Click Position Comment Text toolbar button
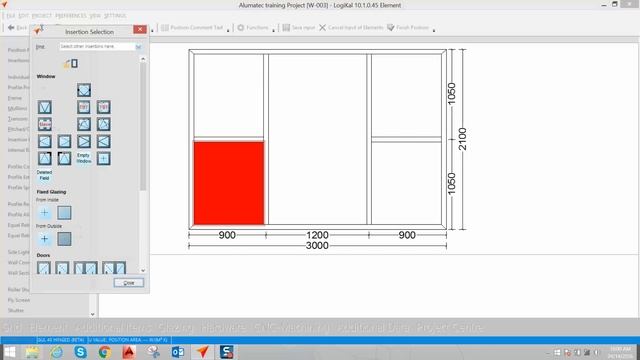 pos(192,28)
